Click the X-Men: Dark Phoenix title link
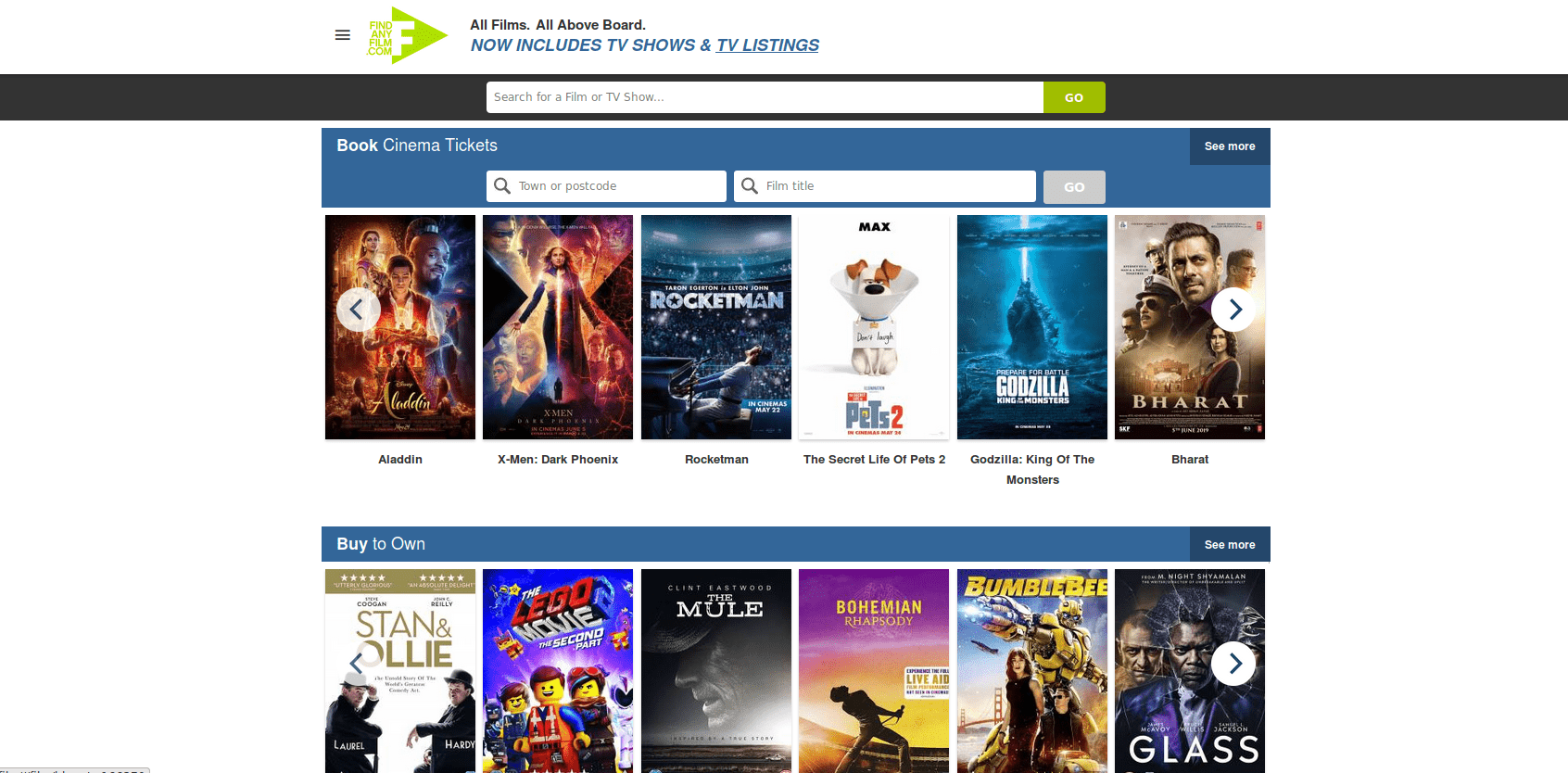Screen dimensions: 1568x773 pos(558,460)
